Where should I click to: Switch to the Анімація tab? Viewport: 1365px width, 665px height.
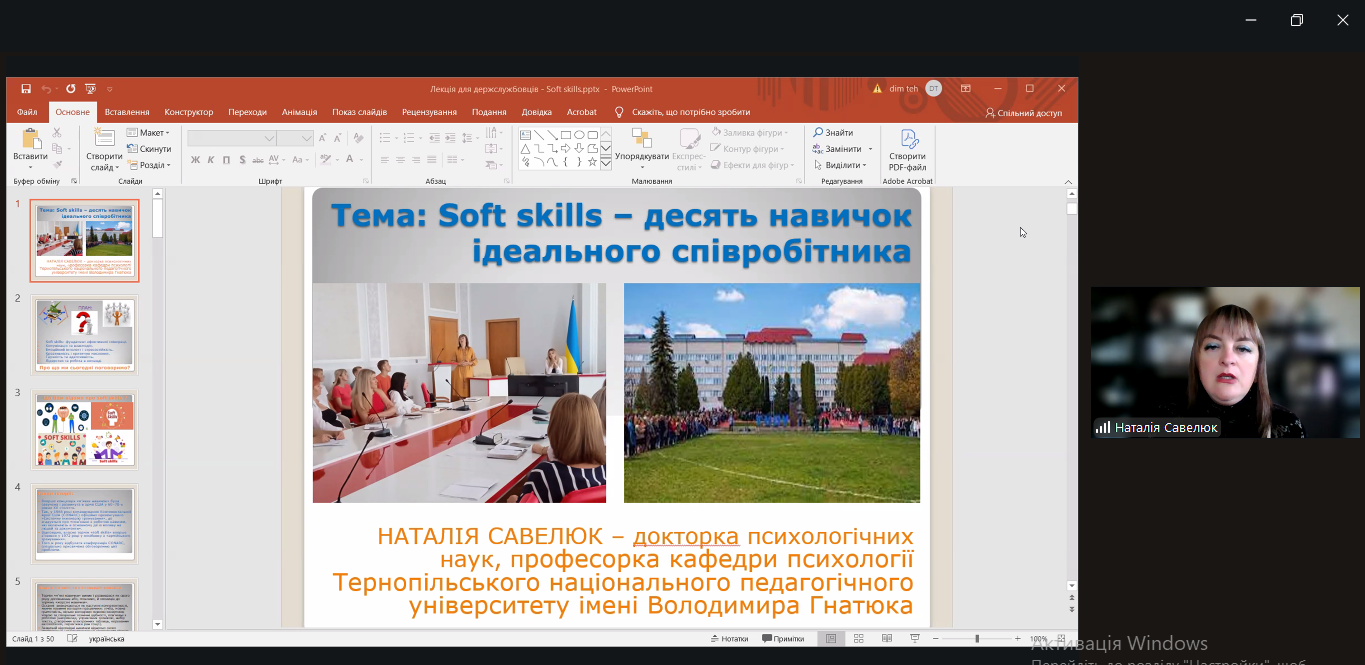299,112
